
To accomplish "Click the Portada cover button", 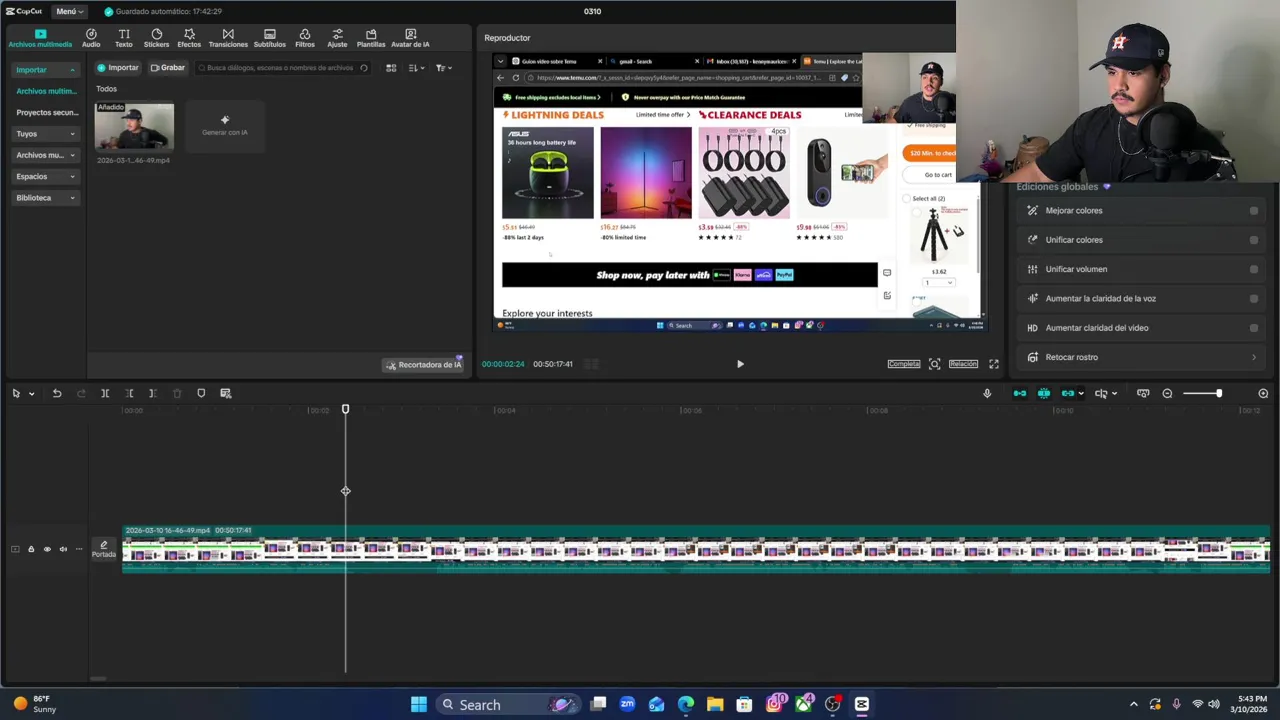I will point(104,549).
